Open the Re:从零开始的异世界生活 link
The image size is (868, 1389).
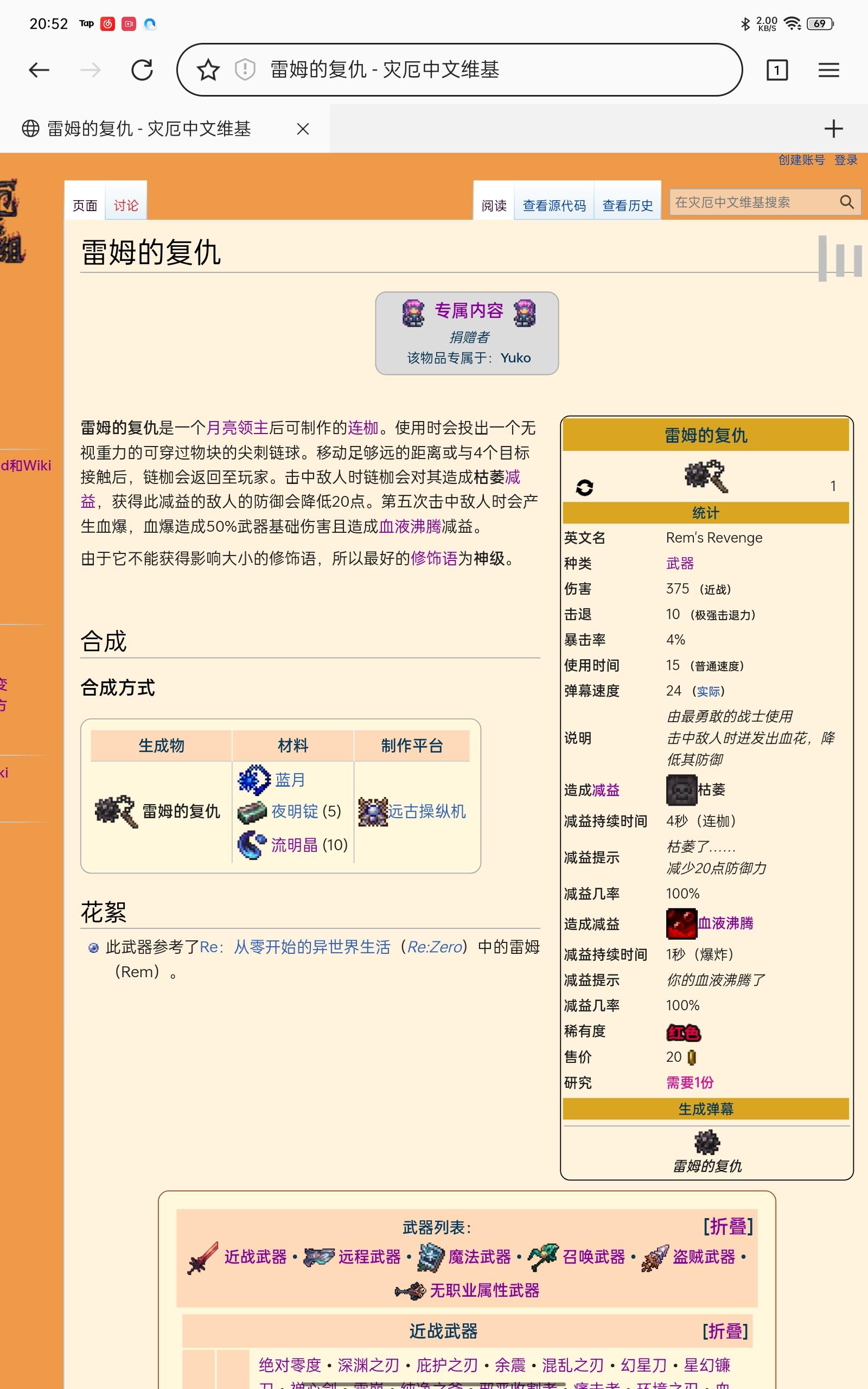click(x=295, y=947)
